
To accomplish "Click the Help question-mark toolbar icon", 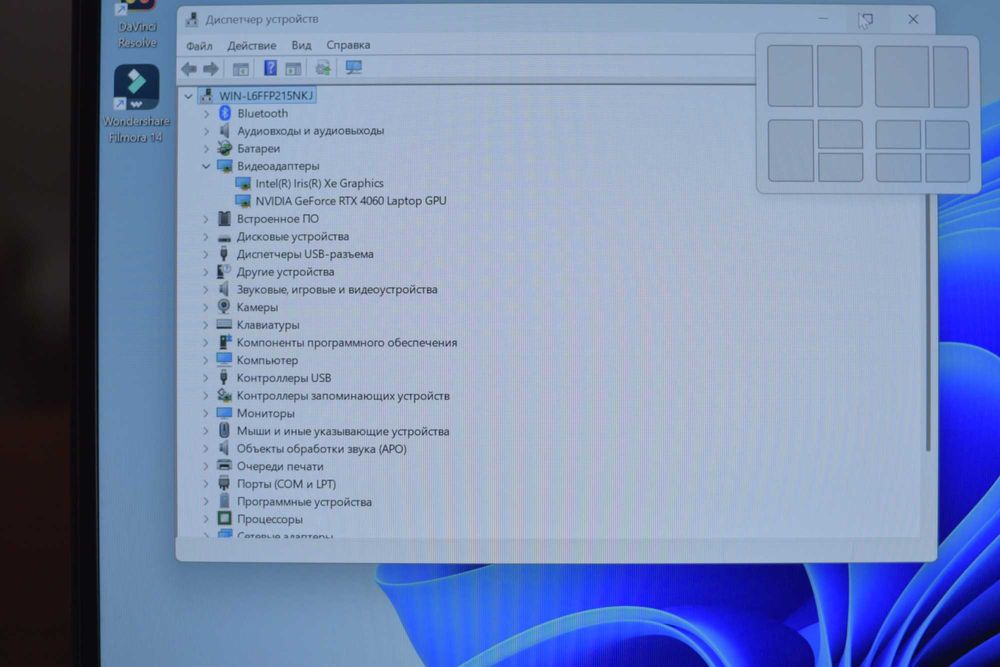I will click(x=270, y=68).
